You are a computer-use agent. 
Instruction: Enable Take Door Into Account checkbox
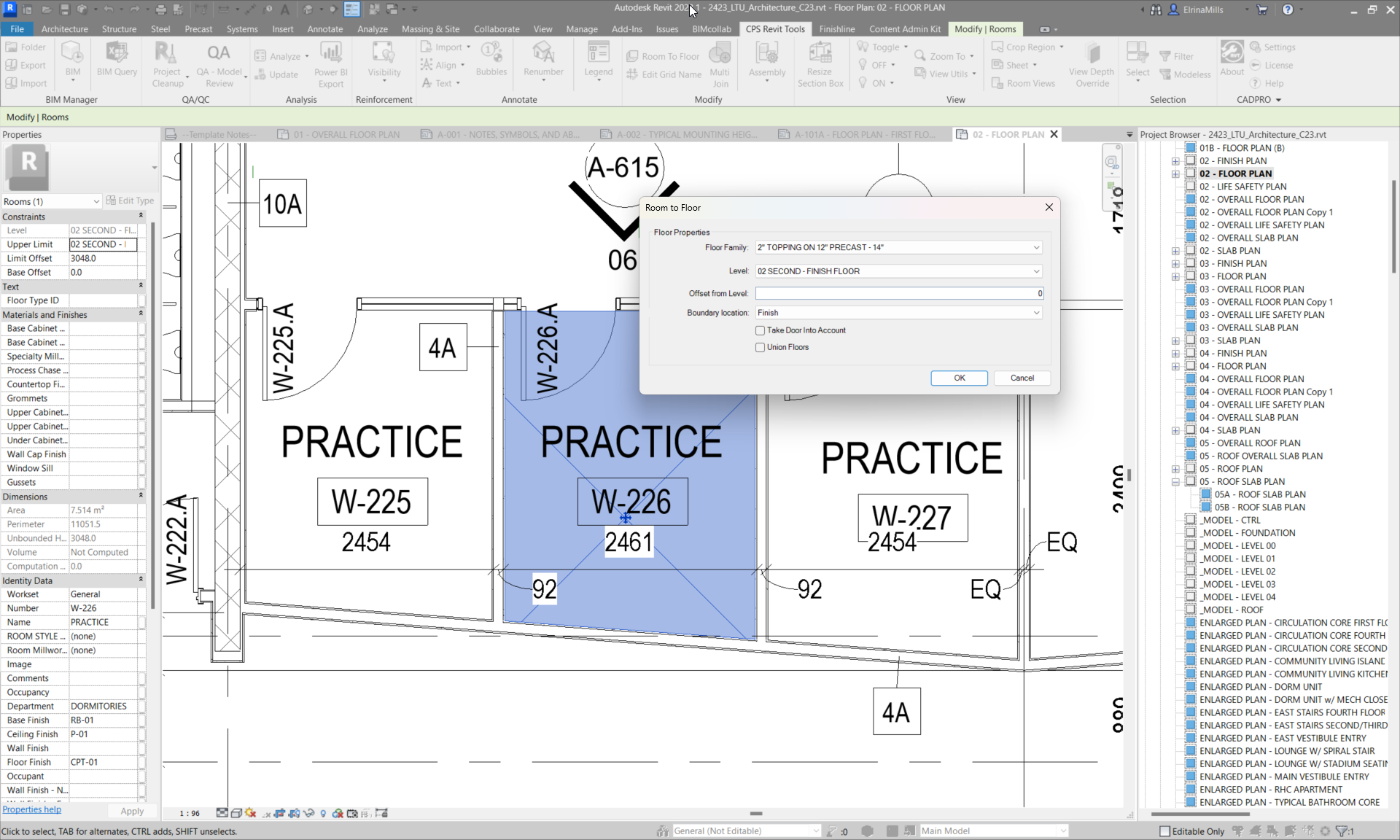761,330
